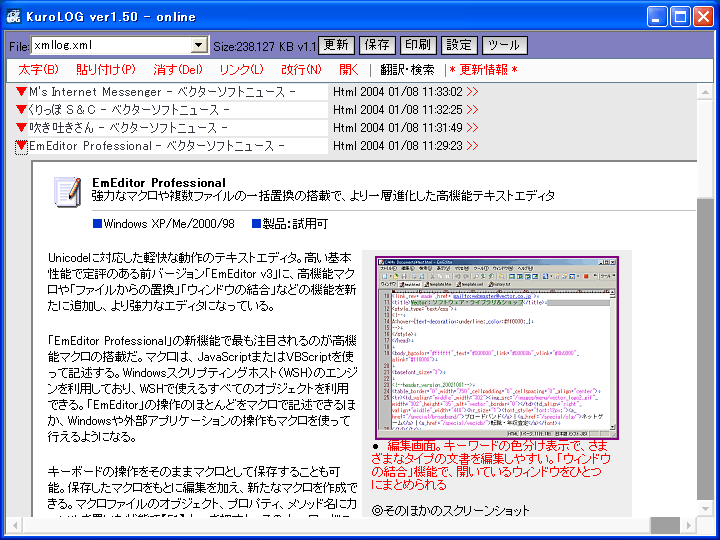The height and width of the screenshot is (540, 720).
Task: Click horizontal scrollbar left arrow
Action: (x=15, y=525)
